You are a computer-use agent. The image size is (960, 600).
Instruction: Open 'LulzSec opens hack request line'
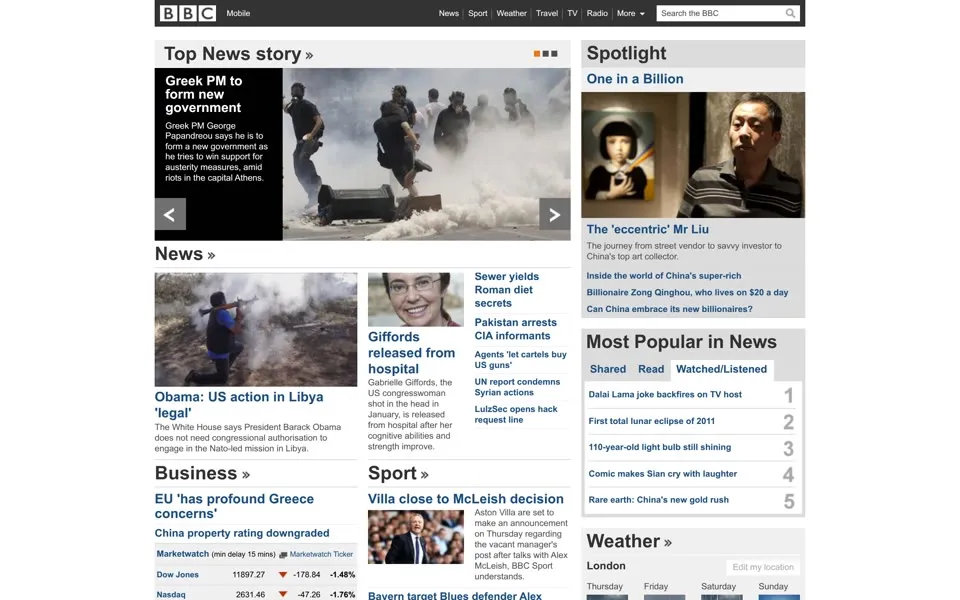[x=516, y=414]
